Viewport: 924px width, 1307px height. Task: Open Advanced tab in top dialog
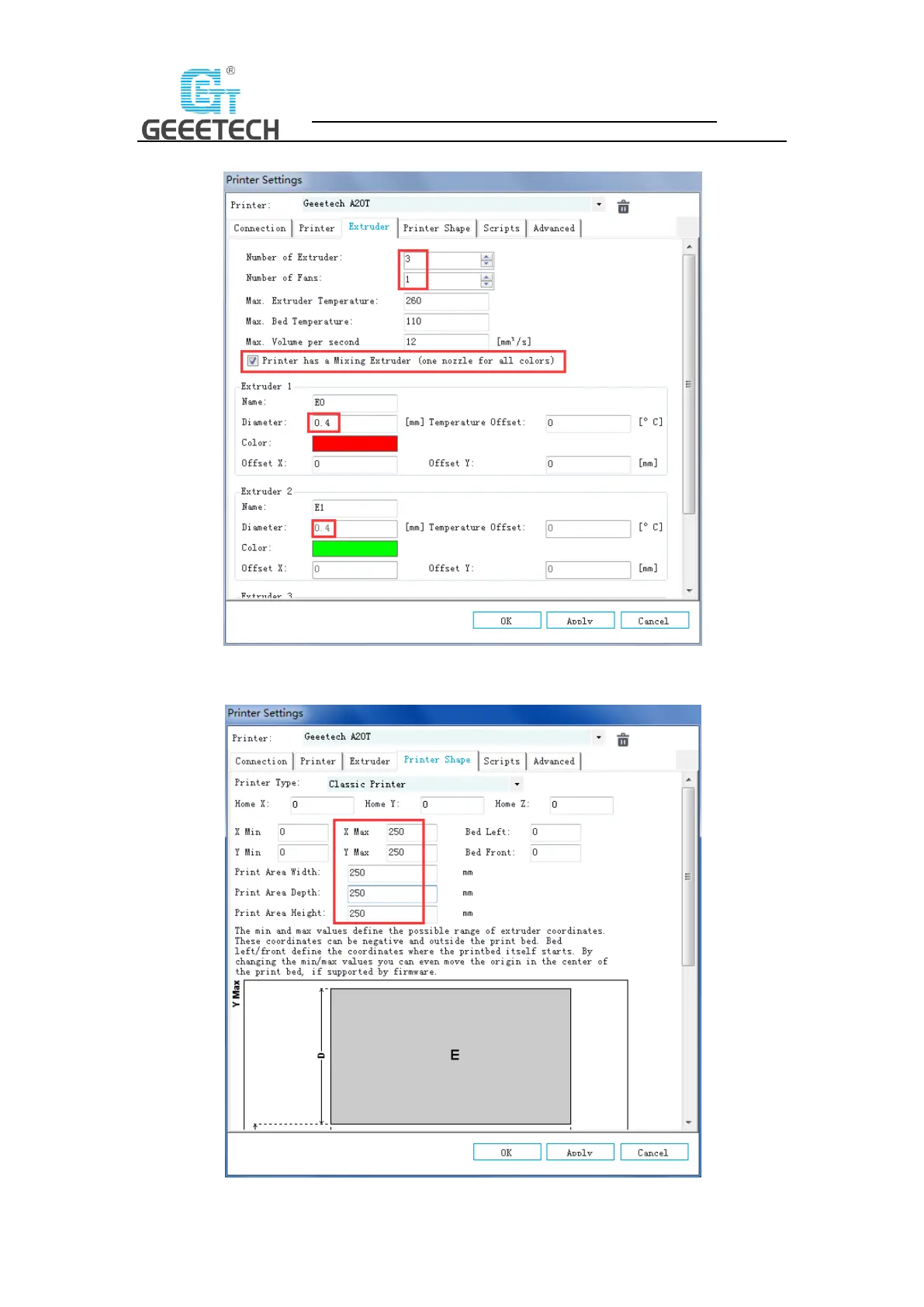click(554, 228)
